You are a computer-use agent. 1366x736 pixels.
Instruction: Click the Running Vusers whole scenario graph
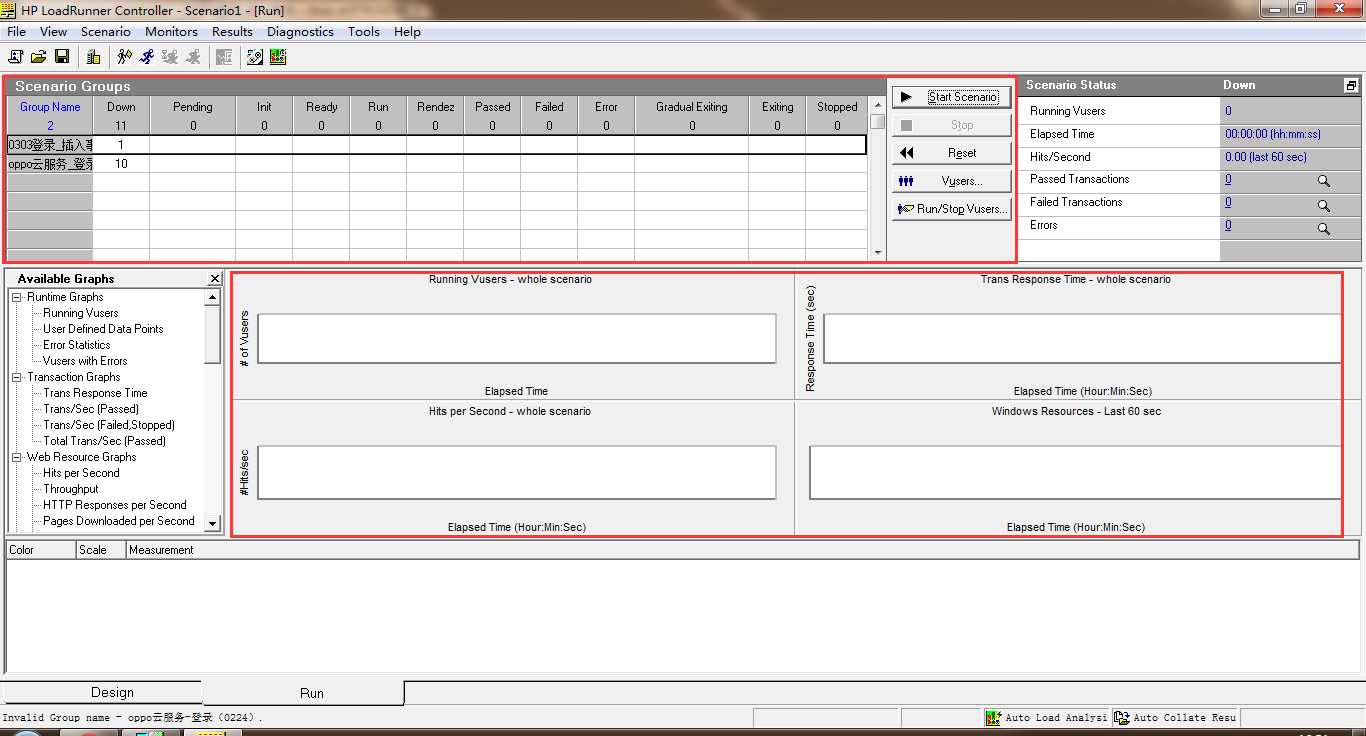(516, 339)
